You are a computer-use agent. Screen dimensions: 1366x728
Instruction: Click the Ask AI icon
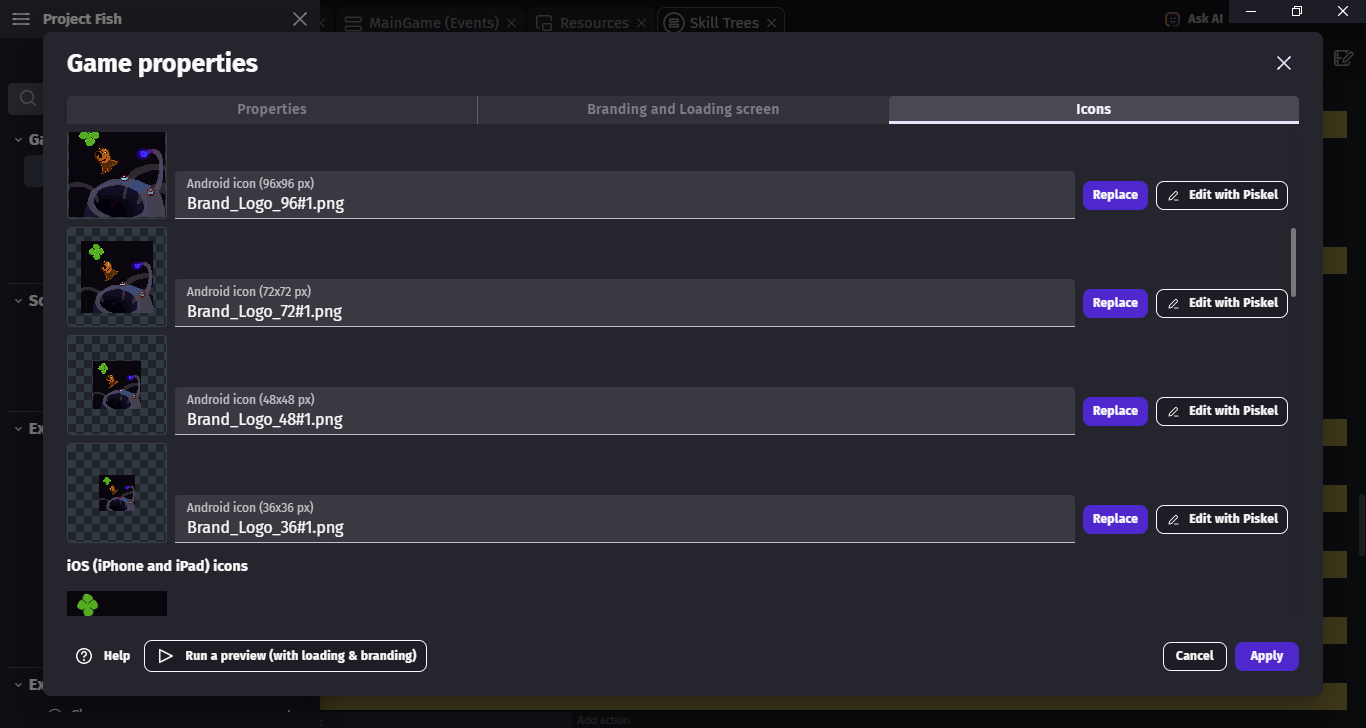(x=1172, y=19)
